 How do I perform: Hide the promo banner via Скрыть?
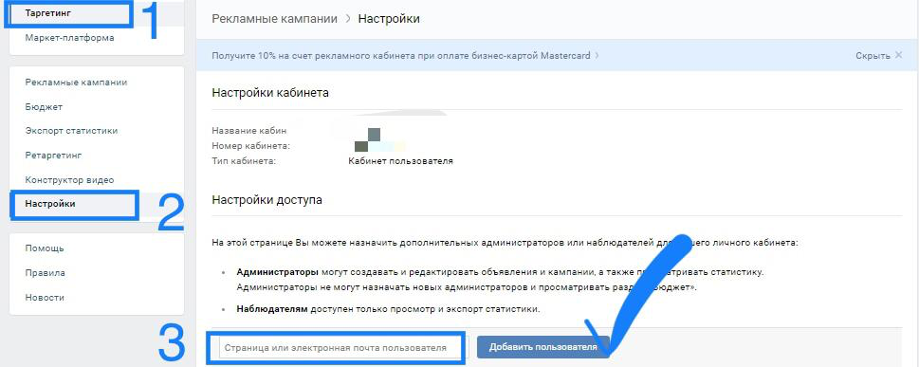pos(872,56)
